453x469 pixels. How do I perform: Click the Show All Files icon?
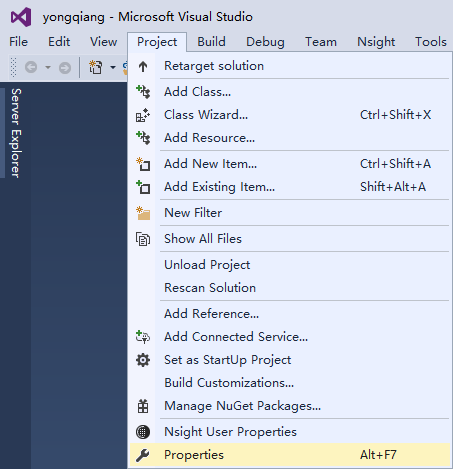(143, 239)
